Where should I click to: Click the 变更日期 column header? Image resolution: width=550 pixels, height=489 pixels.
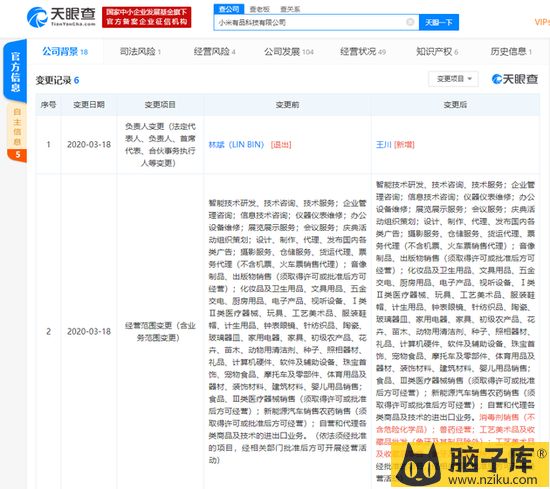pyautogui.click(x=89, y=105)
